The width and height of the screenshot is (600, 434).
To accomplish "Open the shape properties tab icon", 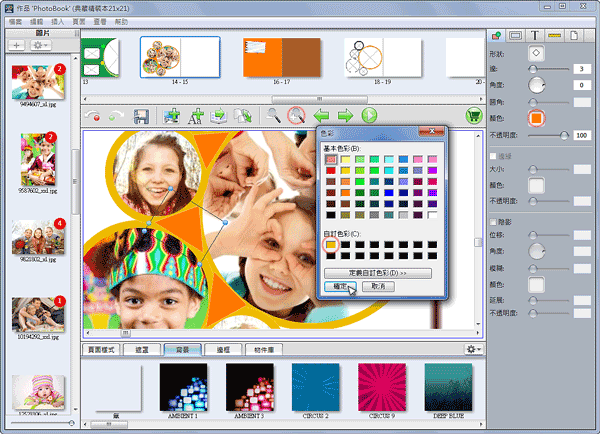I will 496,36.
